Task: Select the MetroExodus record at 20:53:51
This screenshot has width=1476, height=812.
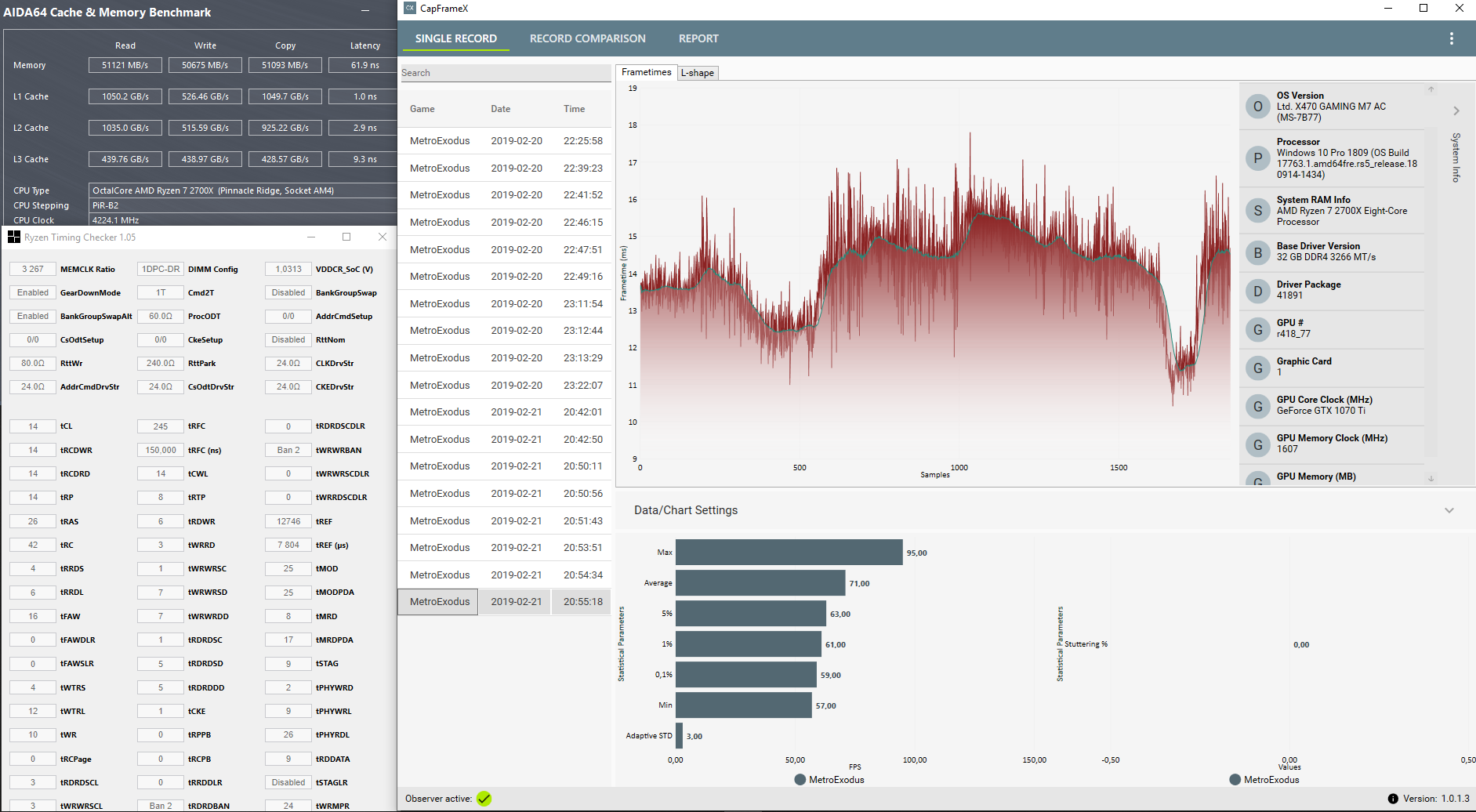Action: [x=506, y=548]
